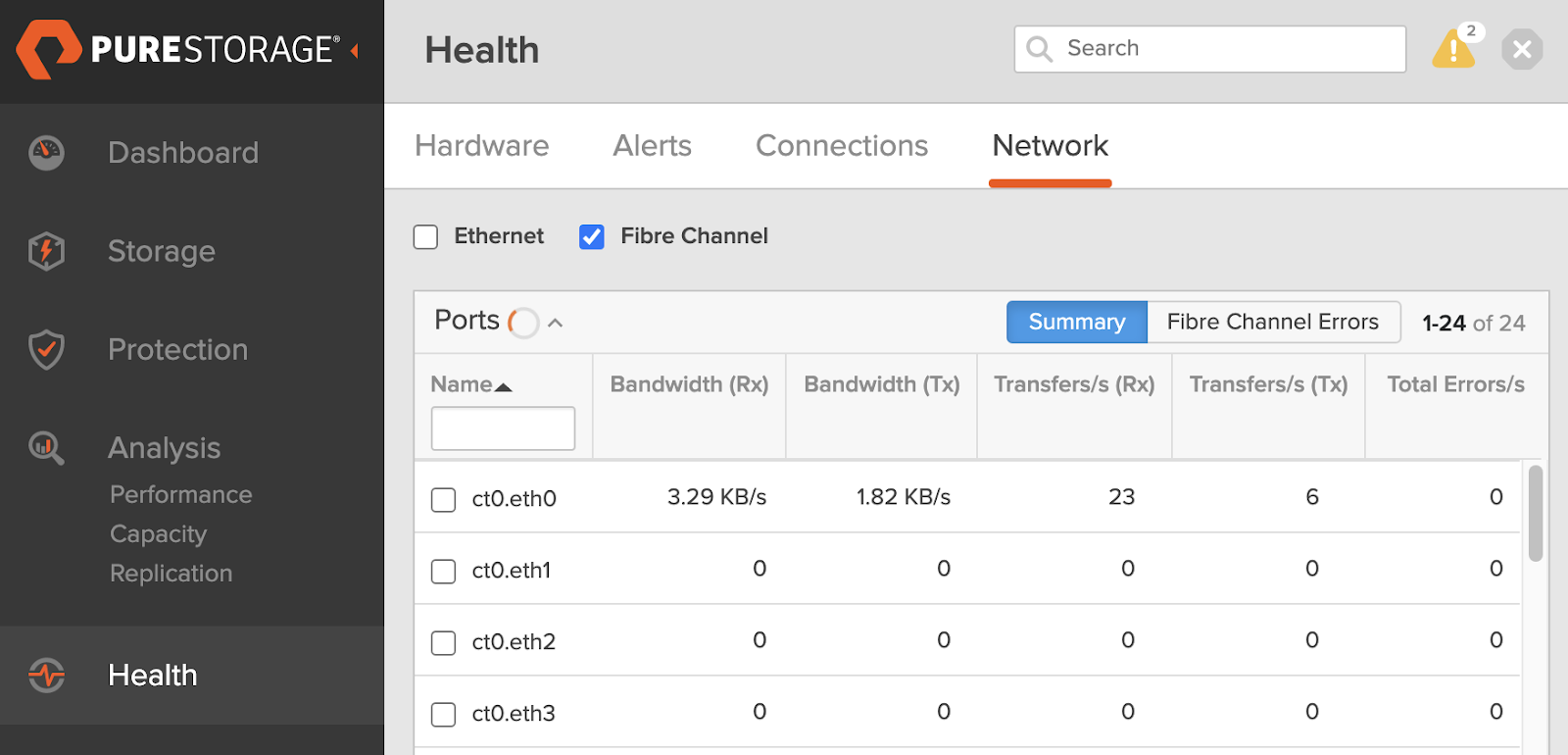Click the 1.82 KB/s value
1568x755 pixels.
point(904,497)
